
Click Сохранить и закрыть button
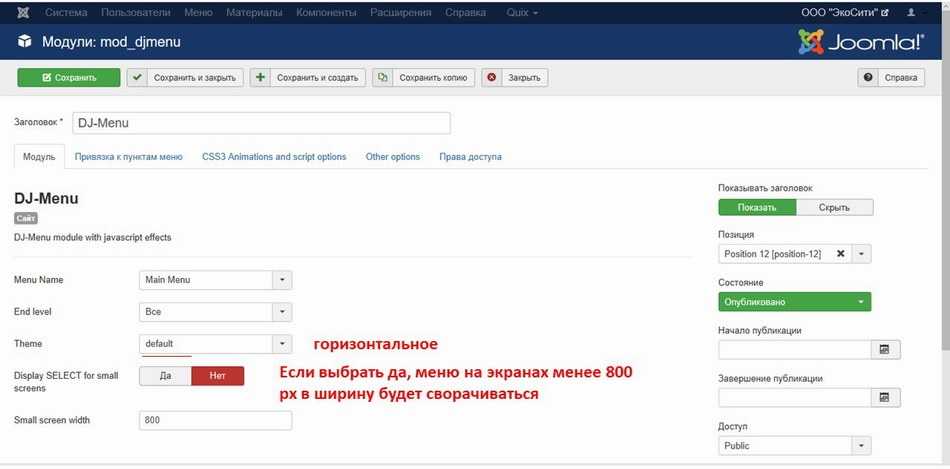(x=185, y=78)
